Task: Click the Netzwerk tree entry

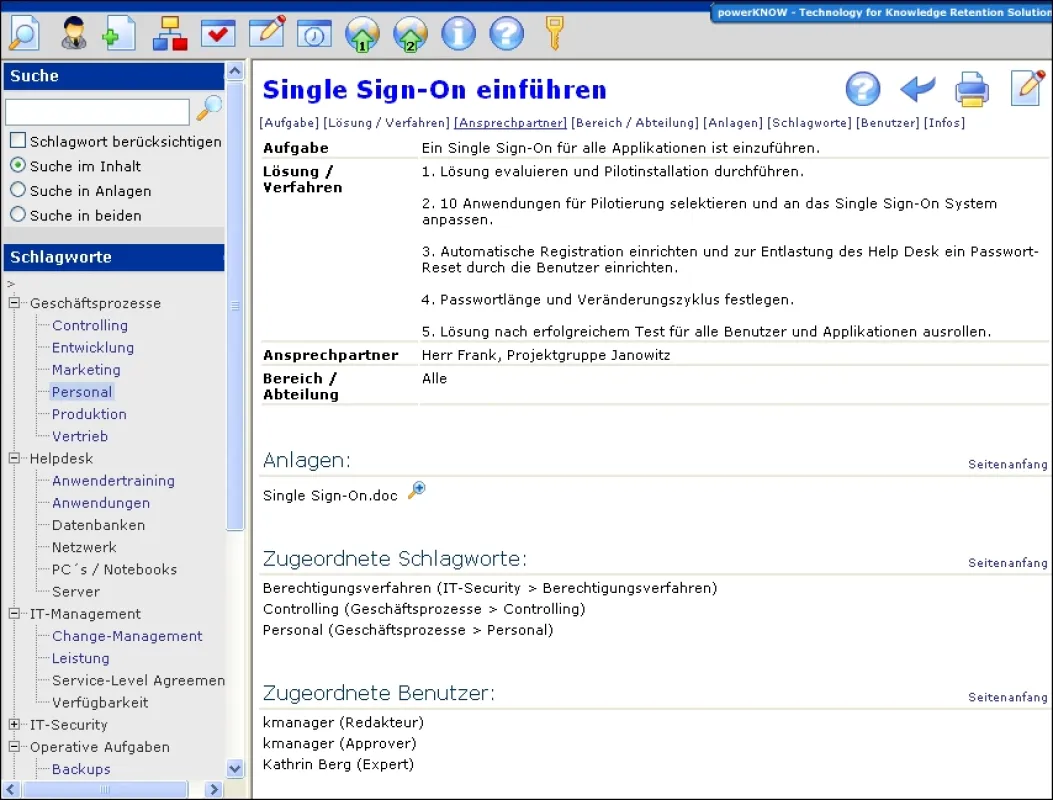Action: pyautogui.click(x=84, y=547)
